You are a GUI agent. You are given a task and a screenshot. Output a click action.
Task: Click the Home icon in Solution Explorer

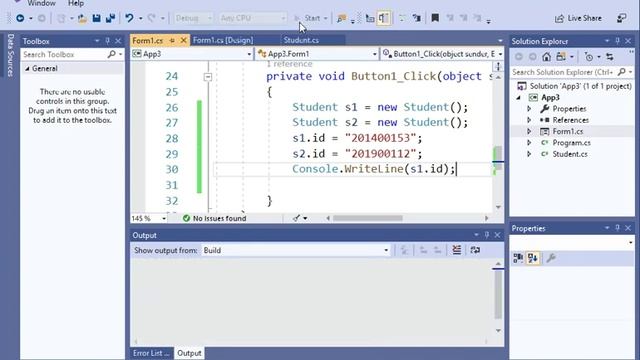pos(547,57)
